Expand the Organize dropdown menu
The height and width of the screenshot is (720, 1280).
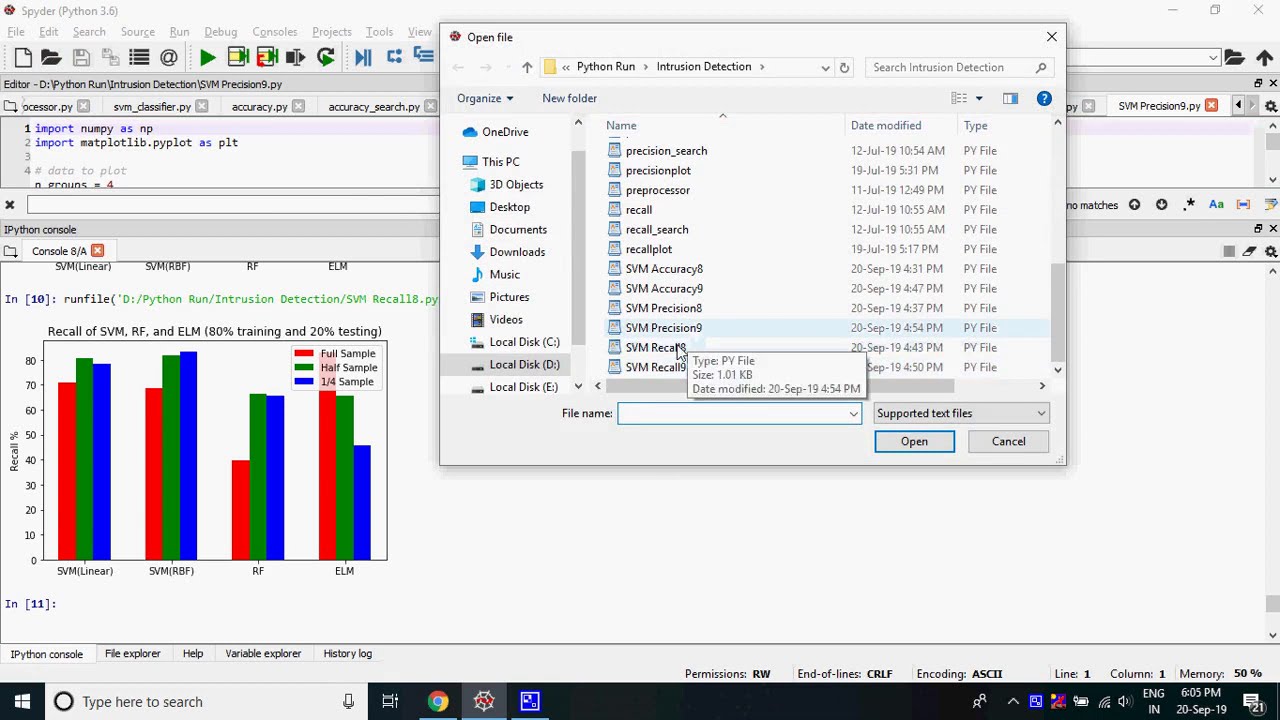point(485,98)
